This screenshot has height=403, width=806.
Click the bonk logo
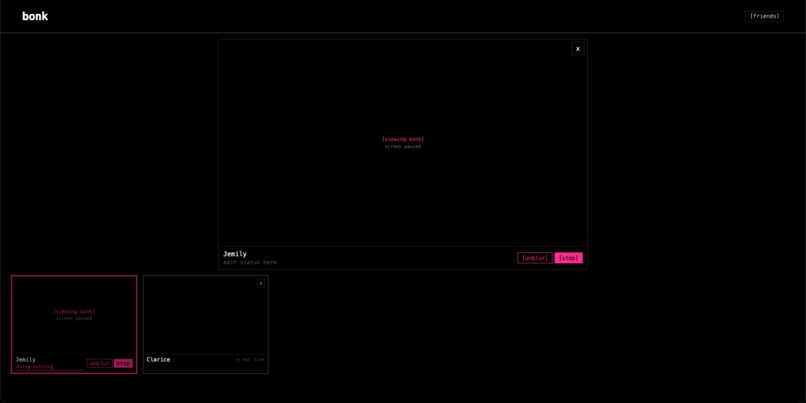pyautogui.click(x=35, y=16)
